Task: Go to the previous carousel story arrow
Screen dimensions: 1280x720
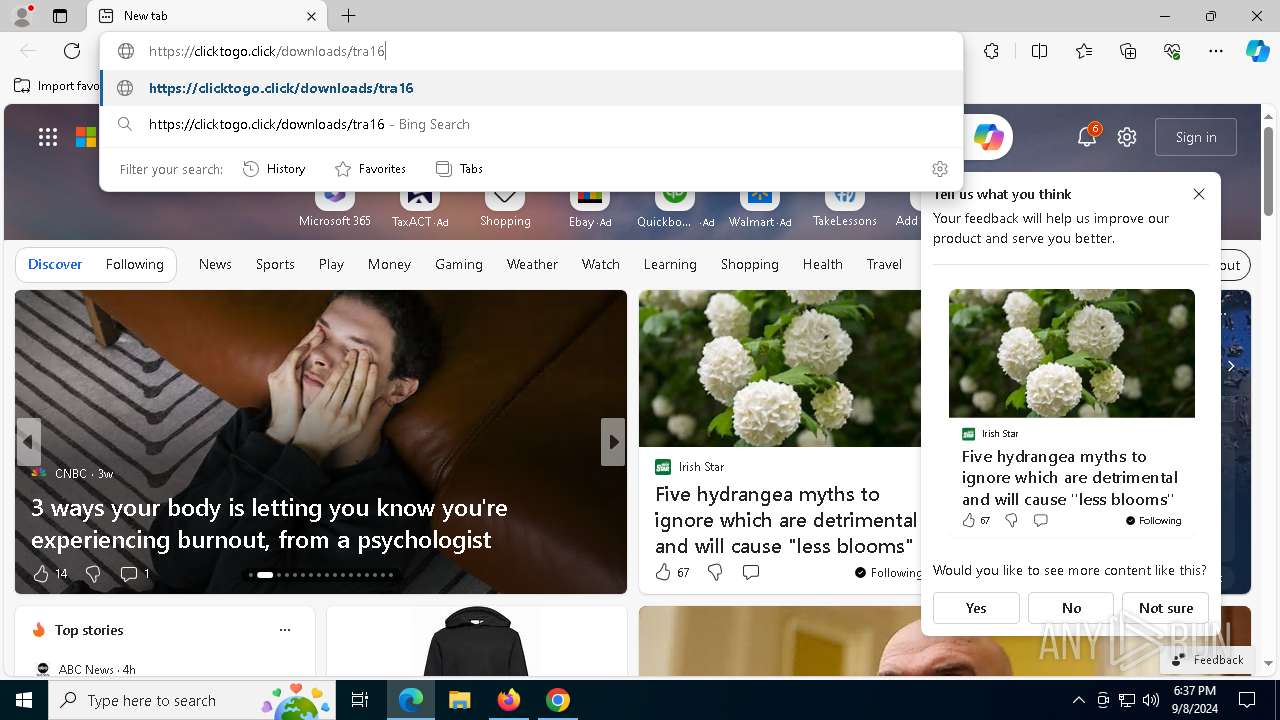Action: tap(29, 442)
